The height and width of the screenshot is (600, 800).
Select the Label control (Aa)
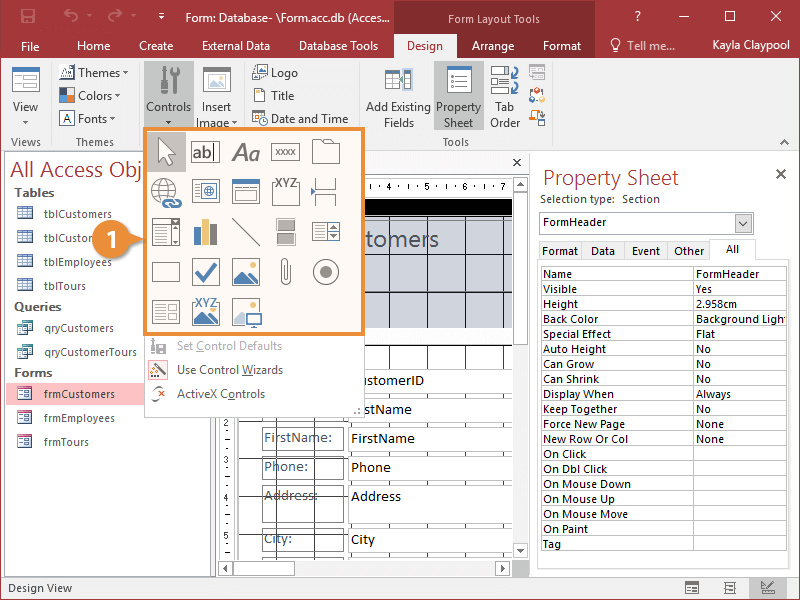[x=245, y=152]
